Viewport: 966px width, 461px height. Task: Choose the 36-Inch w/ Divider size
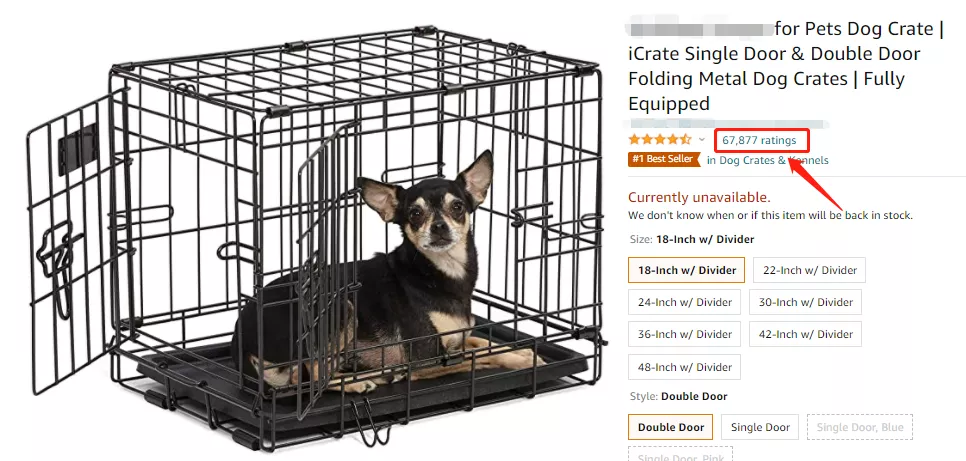pyautogui.click(x=685, y=334)
